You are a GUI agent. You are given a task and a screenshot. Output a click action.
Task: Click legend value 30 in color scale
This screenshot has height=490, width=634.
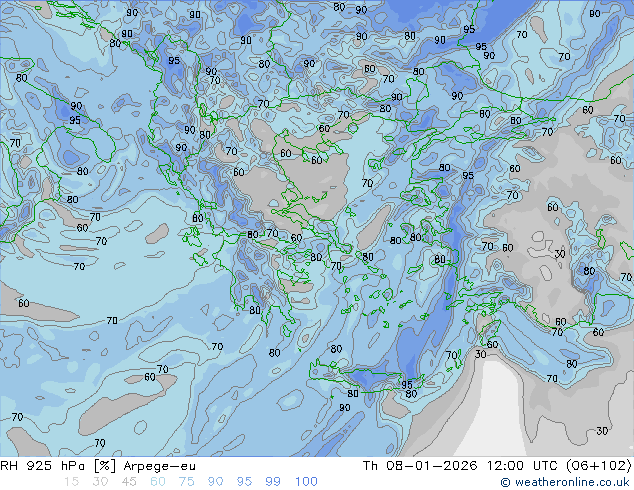point(100,482)
